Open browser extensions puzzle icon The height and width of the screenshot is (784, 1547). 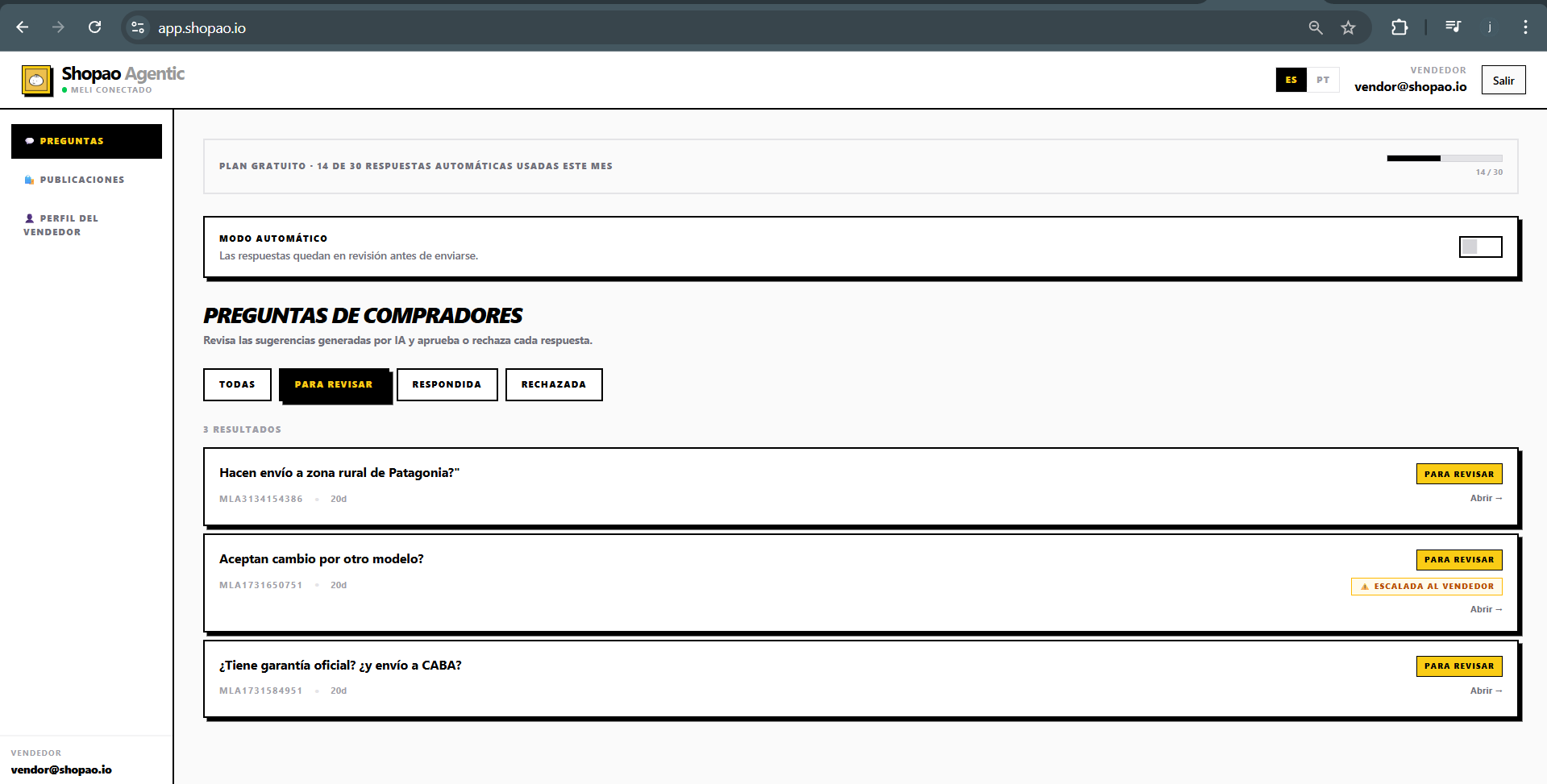pos(1399,27)
